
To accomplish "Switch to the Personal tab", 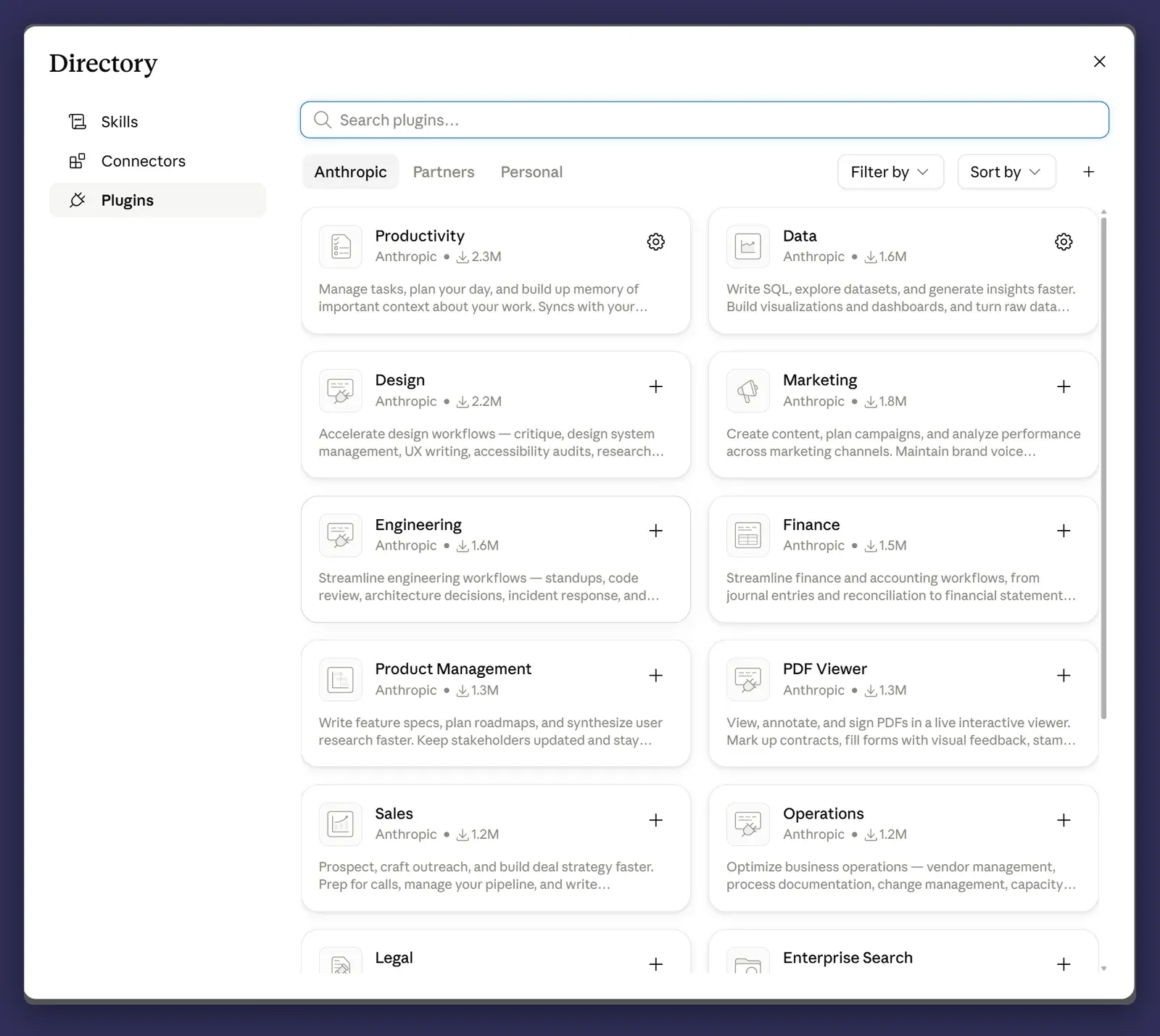I will [x=531, y=172].
